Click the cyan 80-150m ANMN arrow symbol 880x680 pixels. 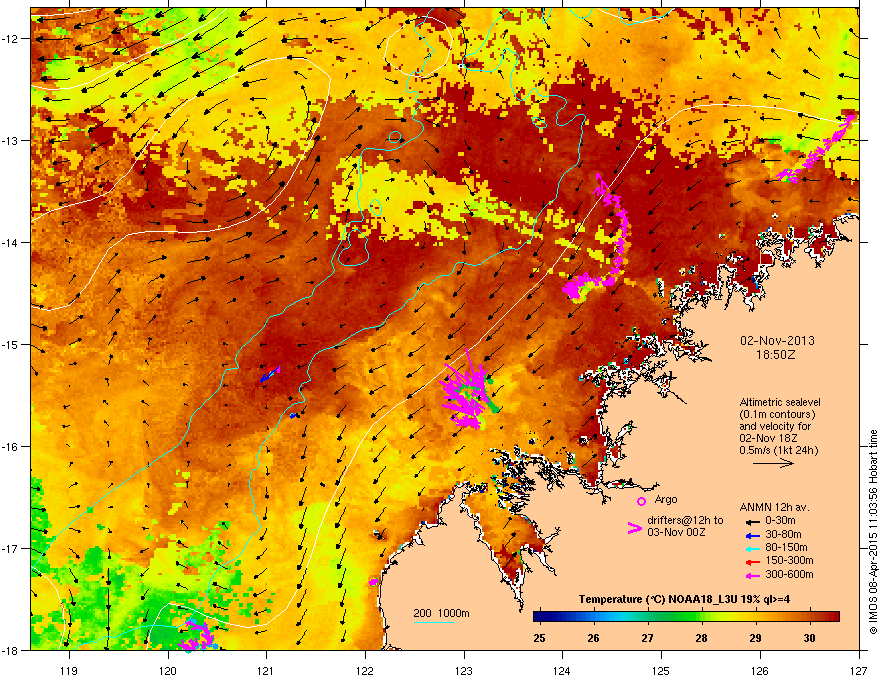[x=751, y=548]
